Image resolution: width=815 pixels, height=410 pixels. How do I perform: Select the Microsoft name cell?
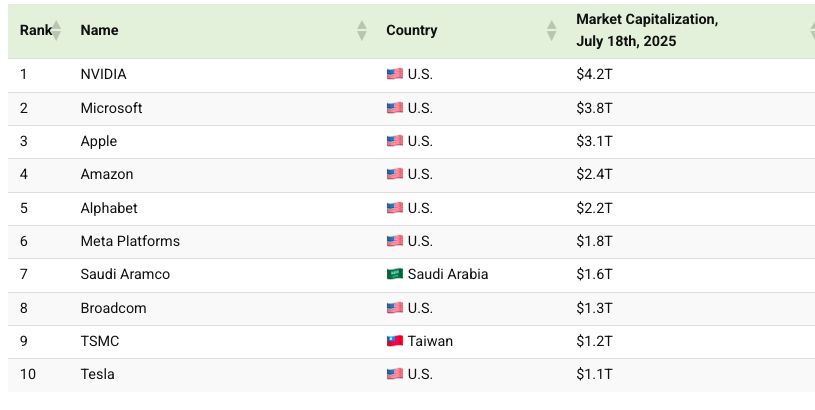pos(111,108)
